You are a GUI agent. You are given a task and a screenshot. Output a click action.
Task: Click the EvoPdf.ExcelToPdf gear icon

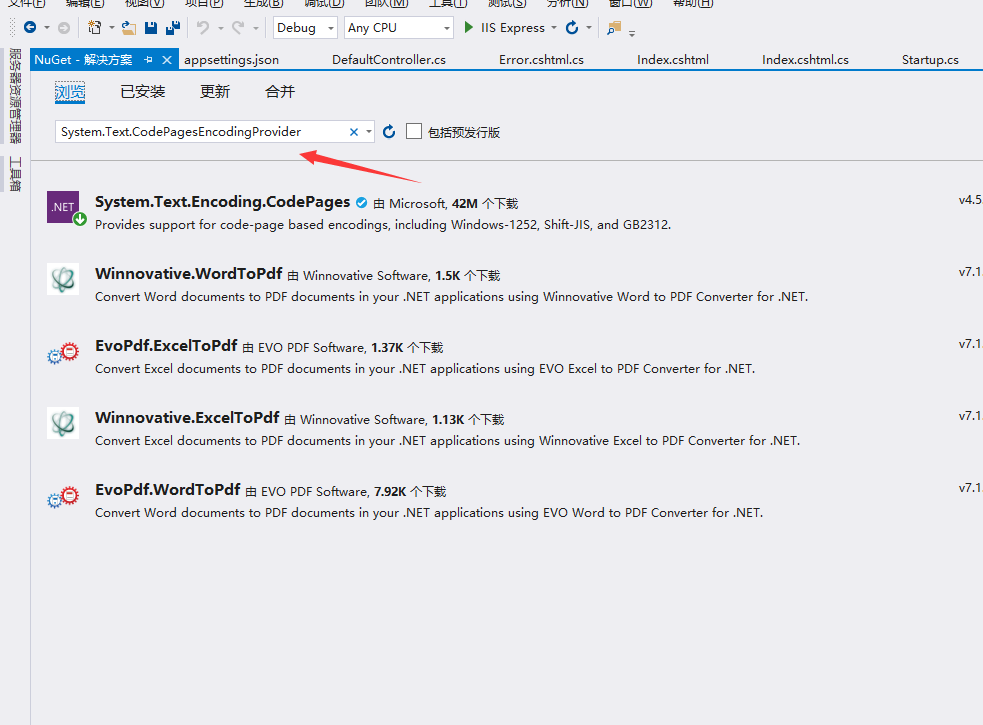(x=63, y=354)
